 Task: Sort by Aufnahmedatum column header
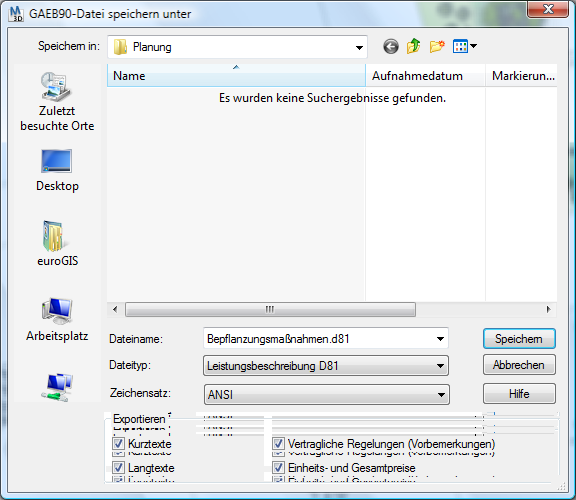click(x=425, y=76)
